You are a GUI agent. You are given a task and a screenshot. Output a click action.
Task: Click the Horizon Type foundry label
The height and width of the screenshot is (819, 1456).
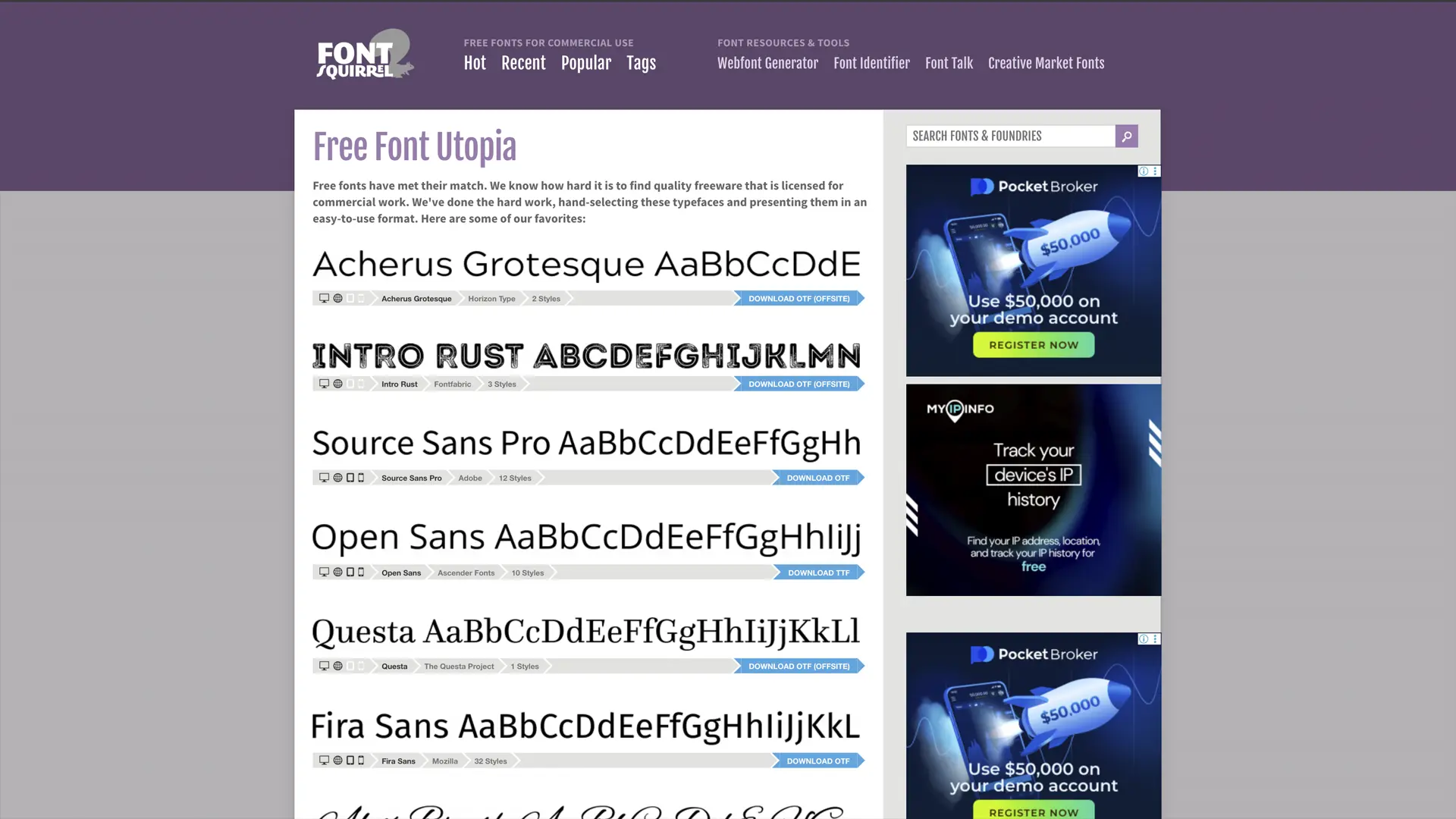pos(491,298)
